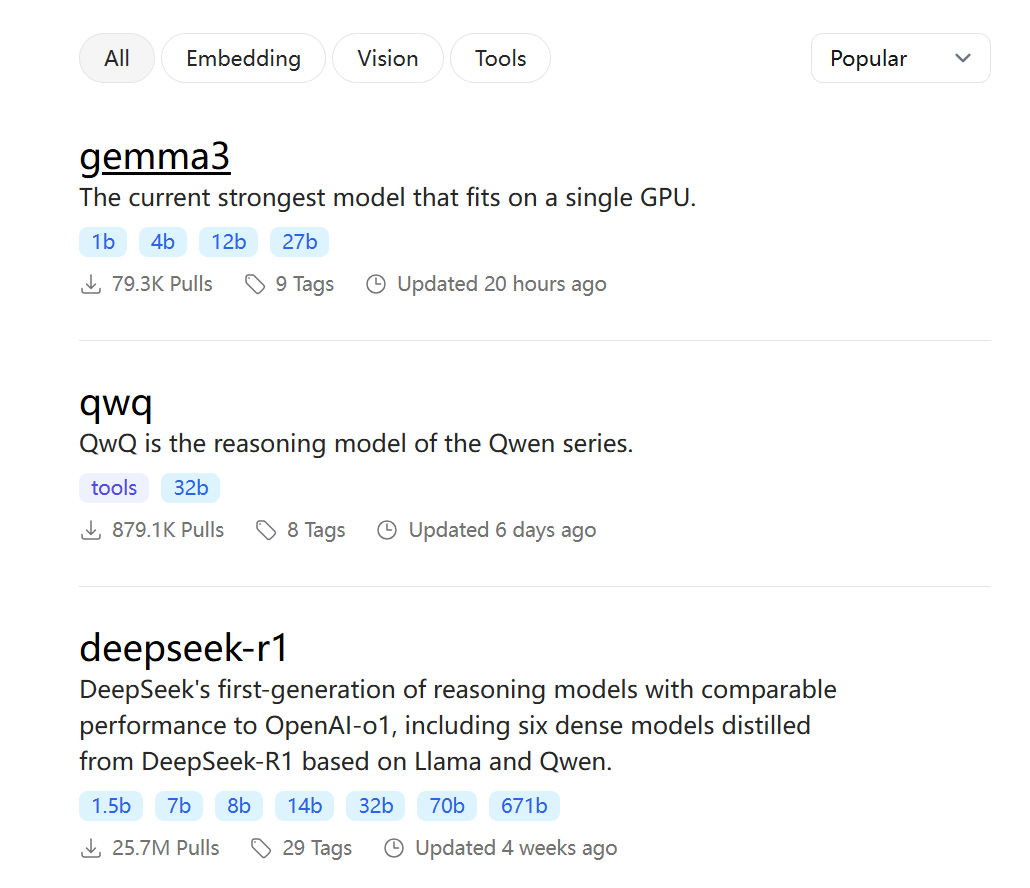Image resolution: width=1030 pixels, height=888 pixels.
Task: Switch to the Embedding filter tab
Action: click(x=244, y=58)
